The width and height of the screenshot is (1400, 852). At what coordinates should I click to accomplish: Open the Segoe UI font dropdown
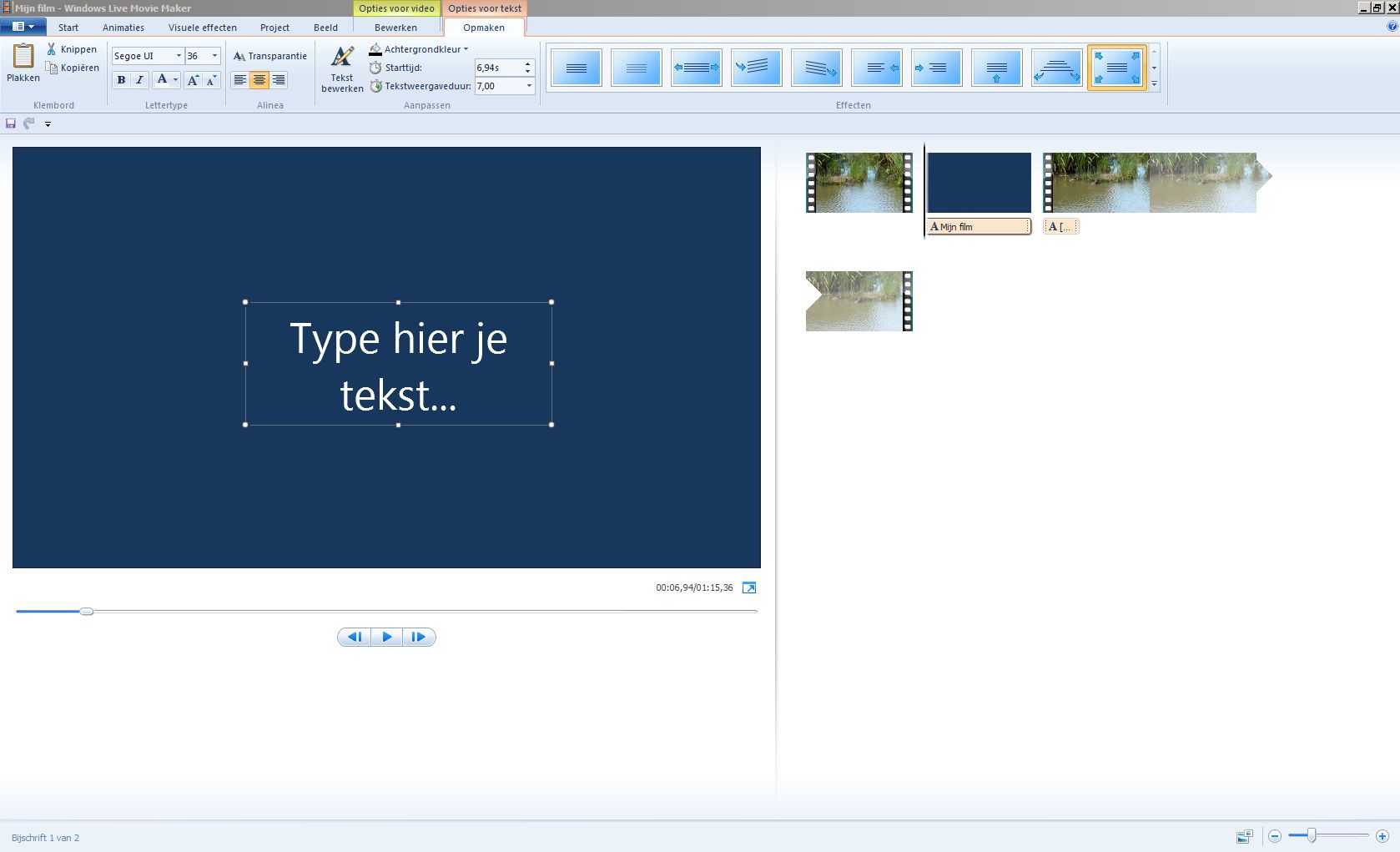click(179, 56)
